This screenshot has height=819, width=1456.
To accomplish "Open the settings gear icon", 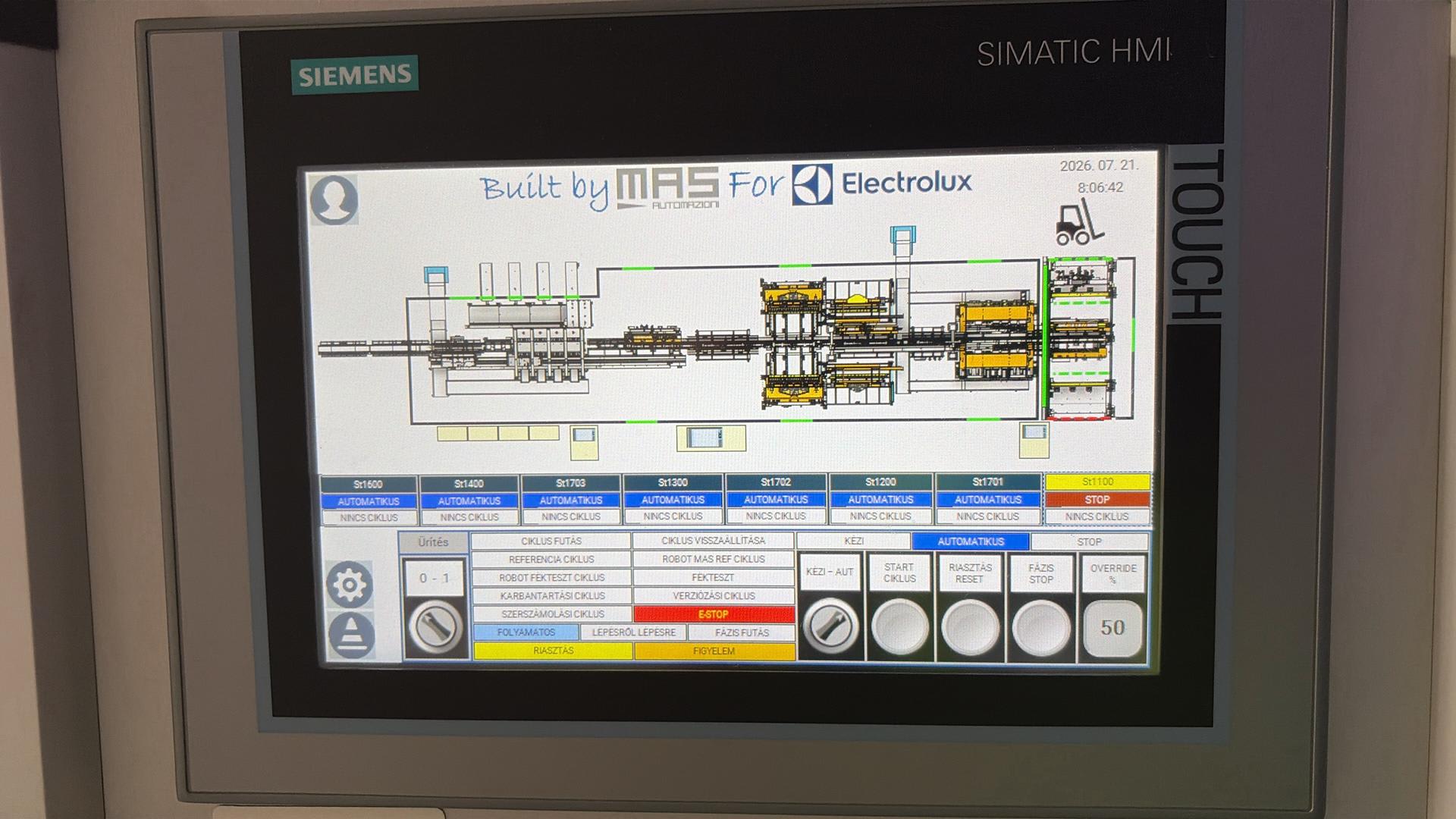I will point(350,584).
